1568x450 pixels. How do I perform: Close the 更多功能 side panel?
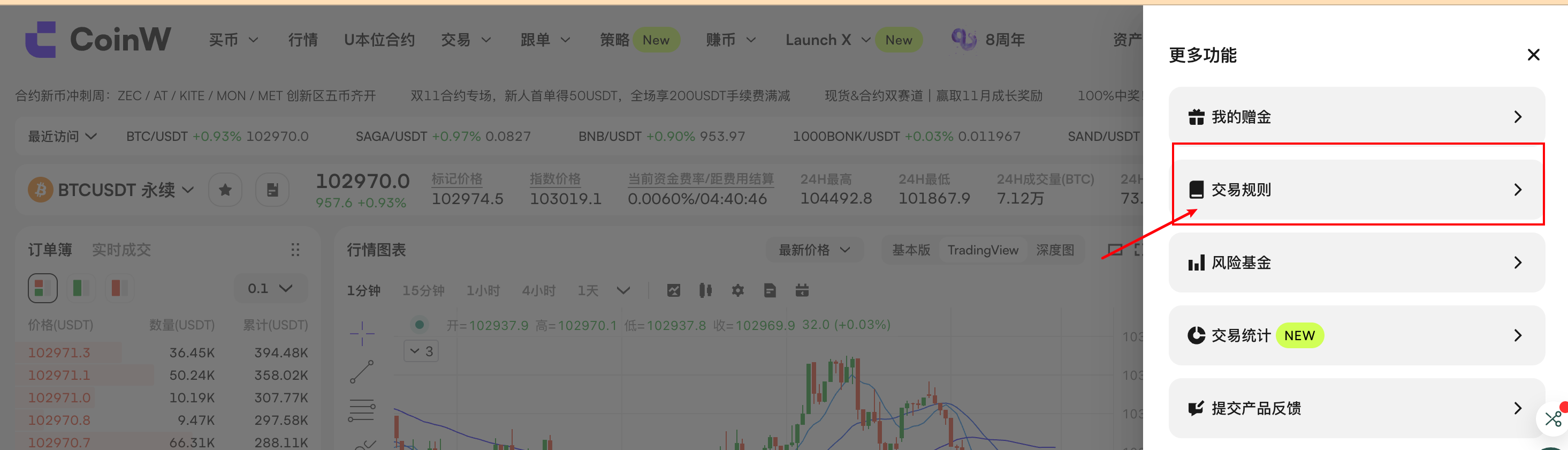click(x=1533, y=55)
